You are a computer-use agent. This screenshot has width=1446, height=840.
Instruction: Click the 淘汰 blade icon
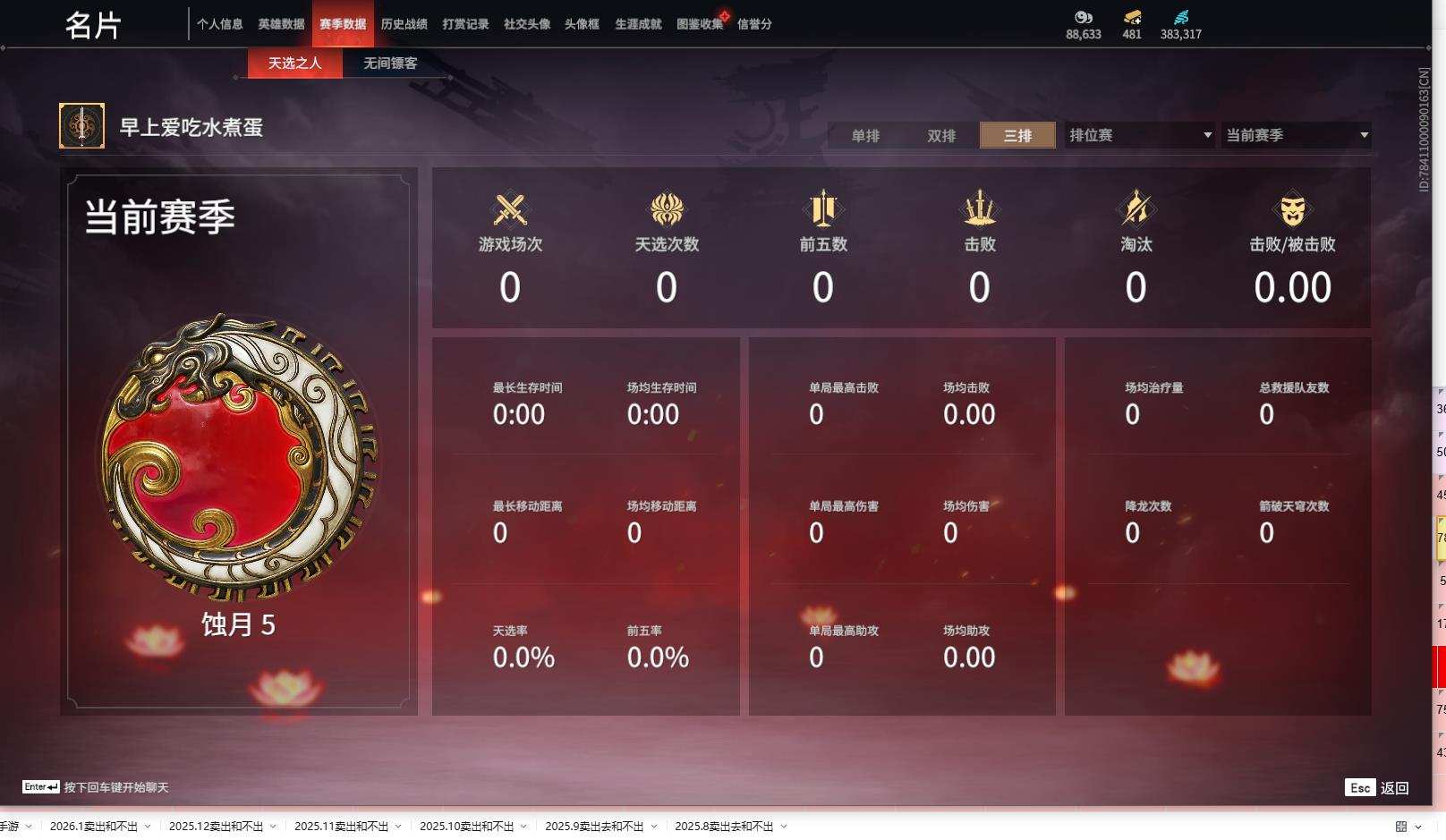click(x=1136, y=209)
